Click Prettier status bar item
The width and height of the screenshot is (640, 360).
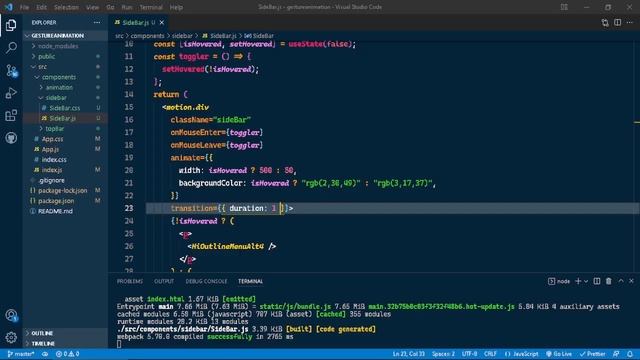coord(593,354)
